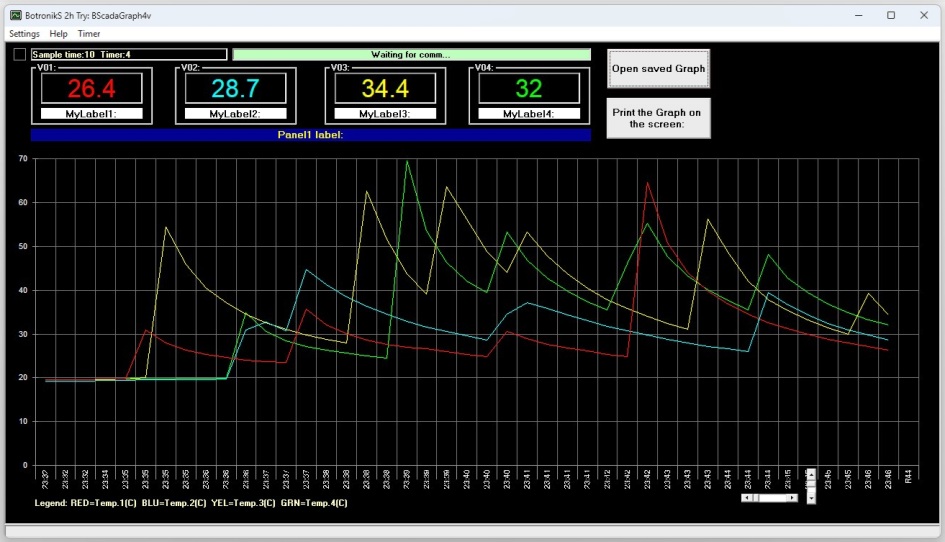Select the MyLabel2 text field

click(235, 113)
